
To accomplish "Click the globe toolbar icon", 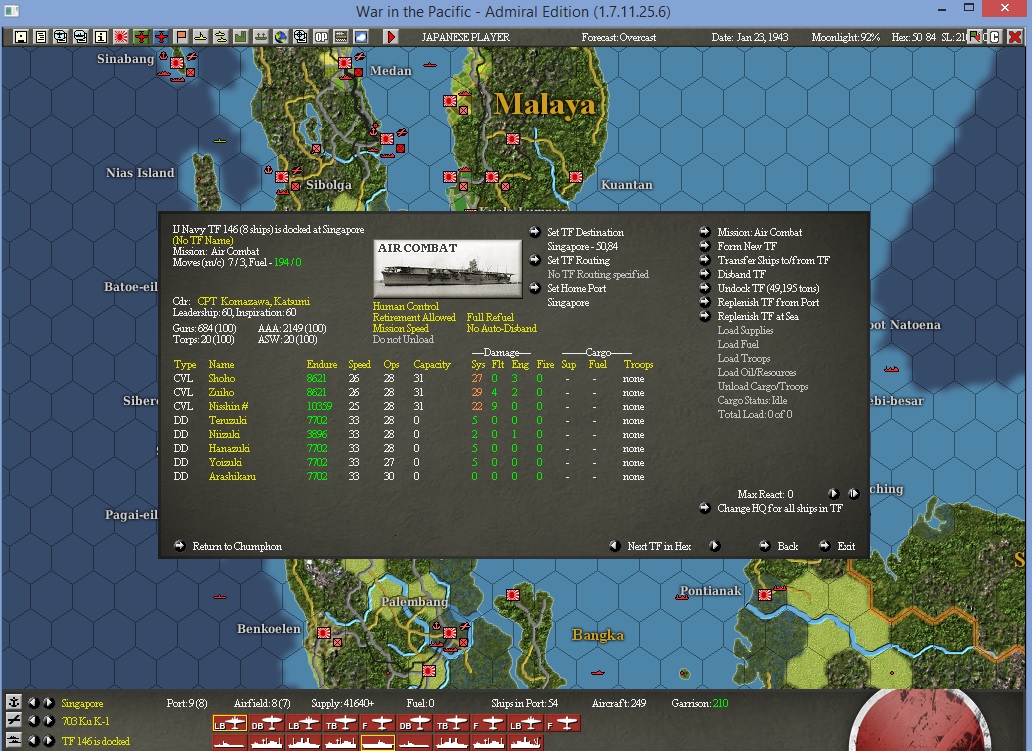I will 281,37.
